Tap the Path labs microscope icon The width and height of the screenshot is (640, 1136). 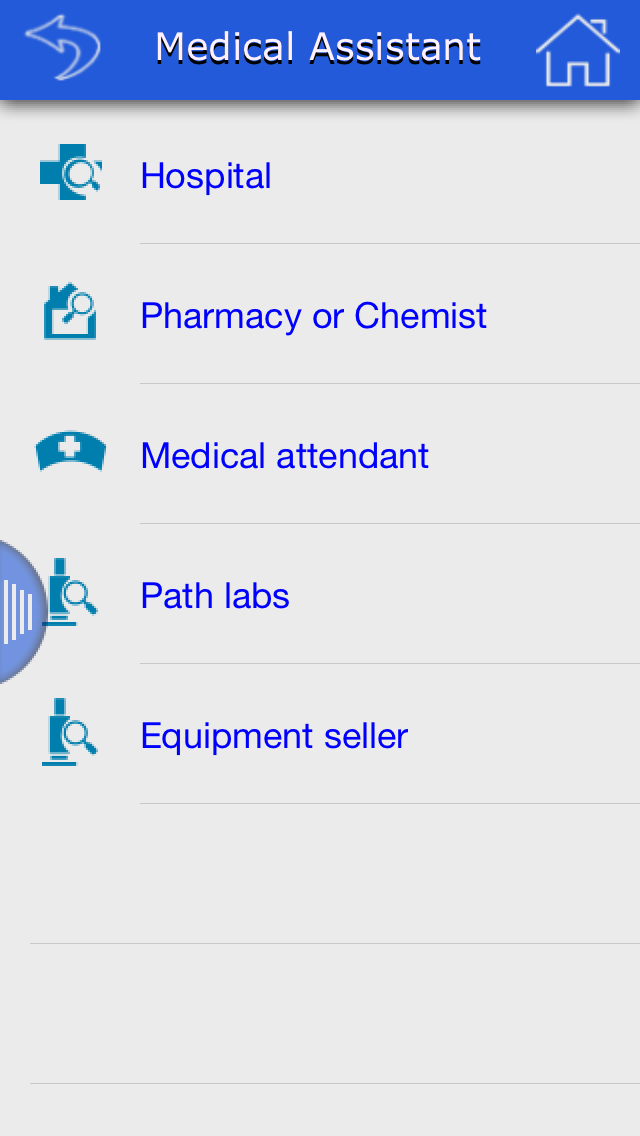tap(70, 592)
